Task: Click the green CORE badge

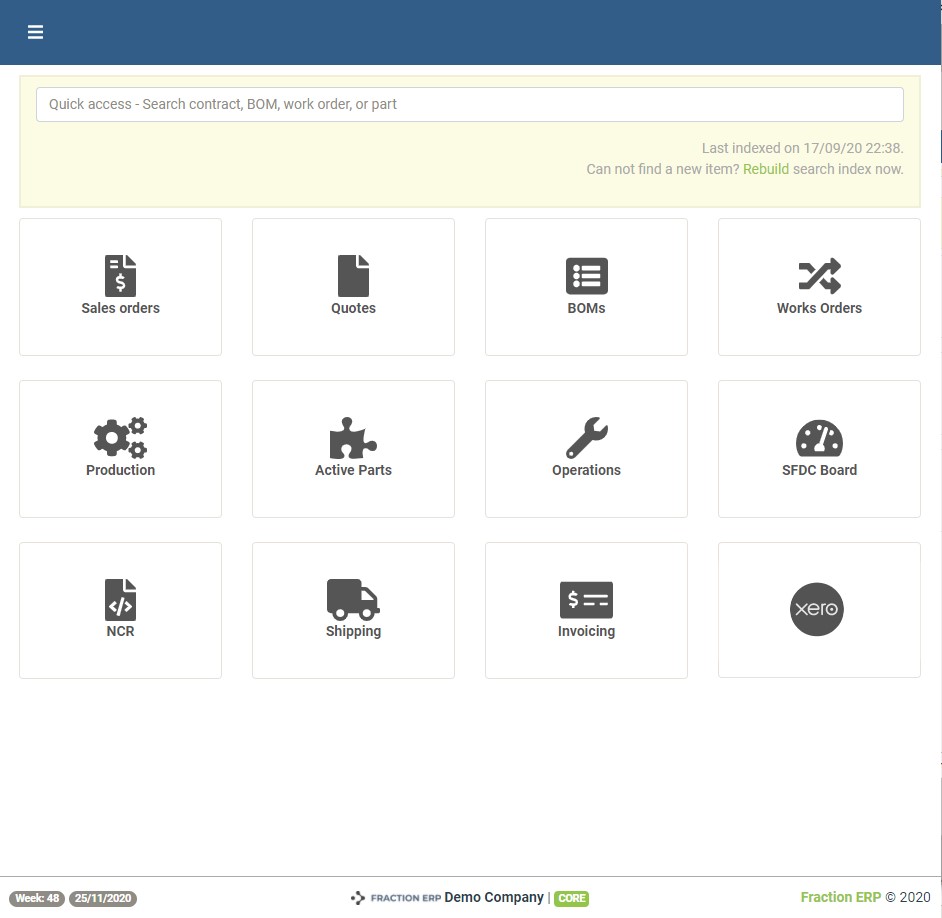Action: [x=571, y=898]
